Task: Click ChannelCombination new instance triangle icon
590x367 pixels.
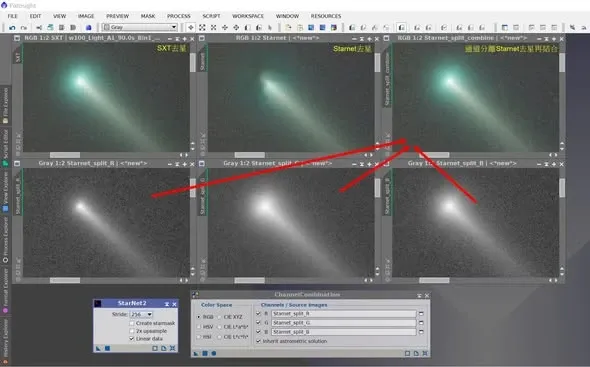Action: [196, 353]
